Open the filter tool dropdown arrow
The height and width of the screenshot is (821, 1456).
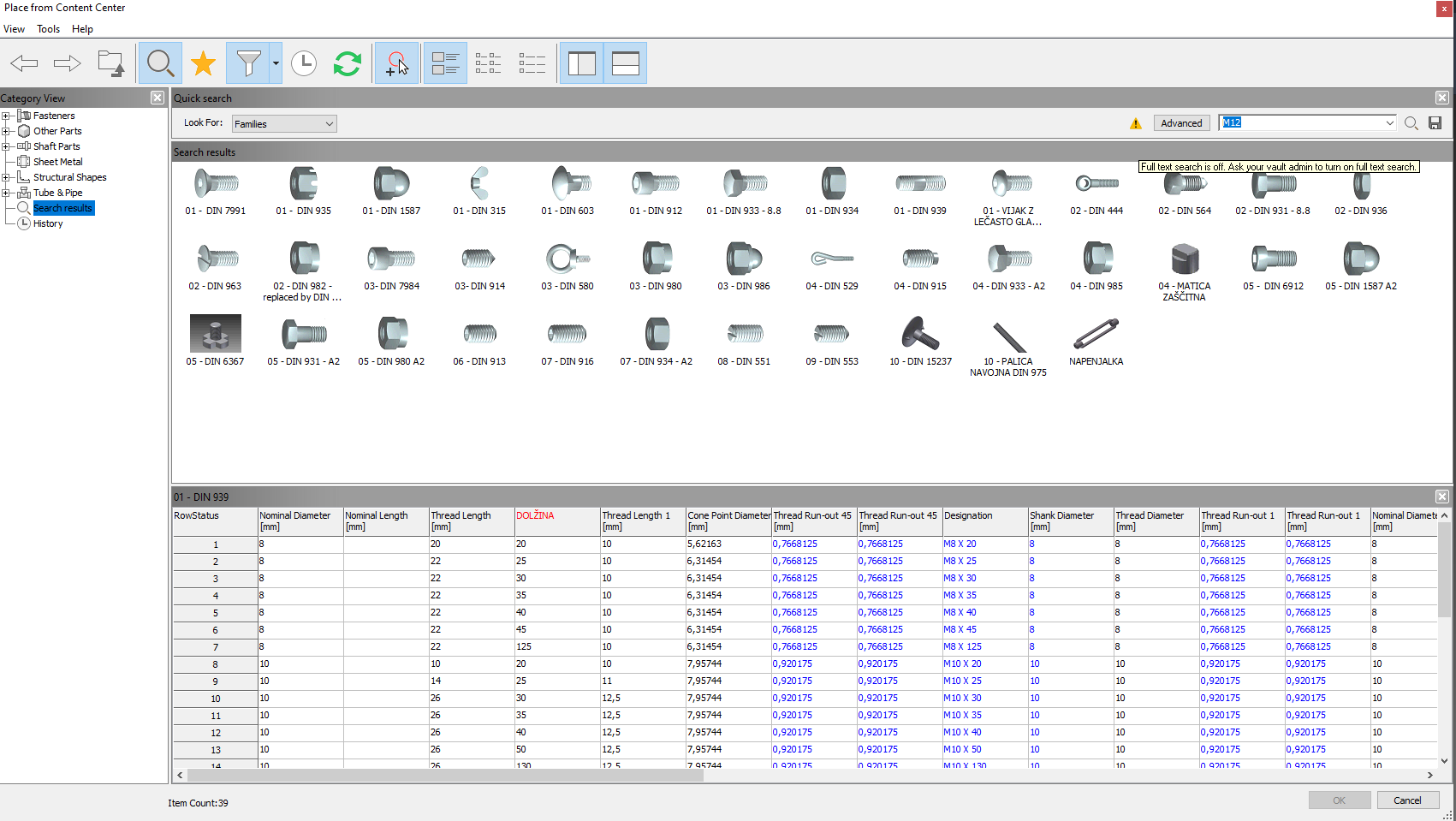point(274,62)
